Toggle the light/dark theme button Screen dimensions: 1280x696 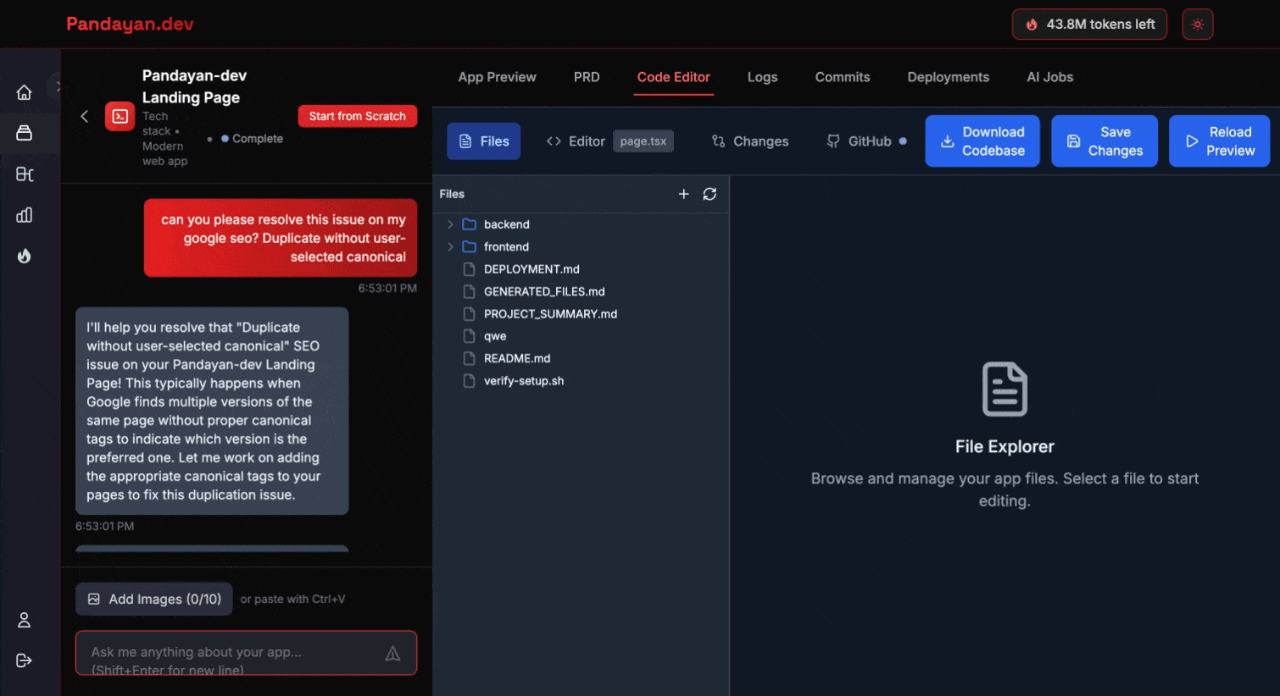pos(1197,24)
